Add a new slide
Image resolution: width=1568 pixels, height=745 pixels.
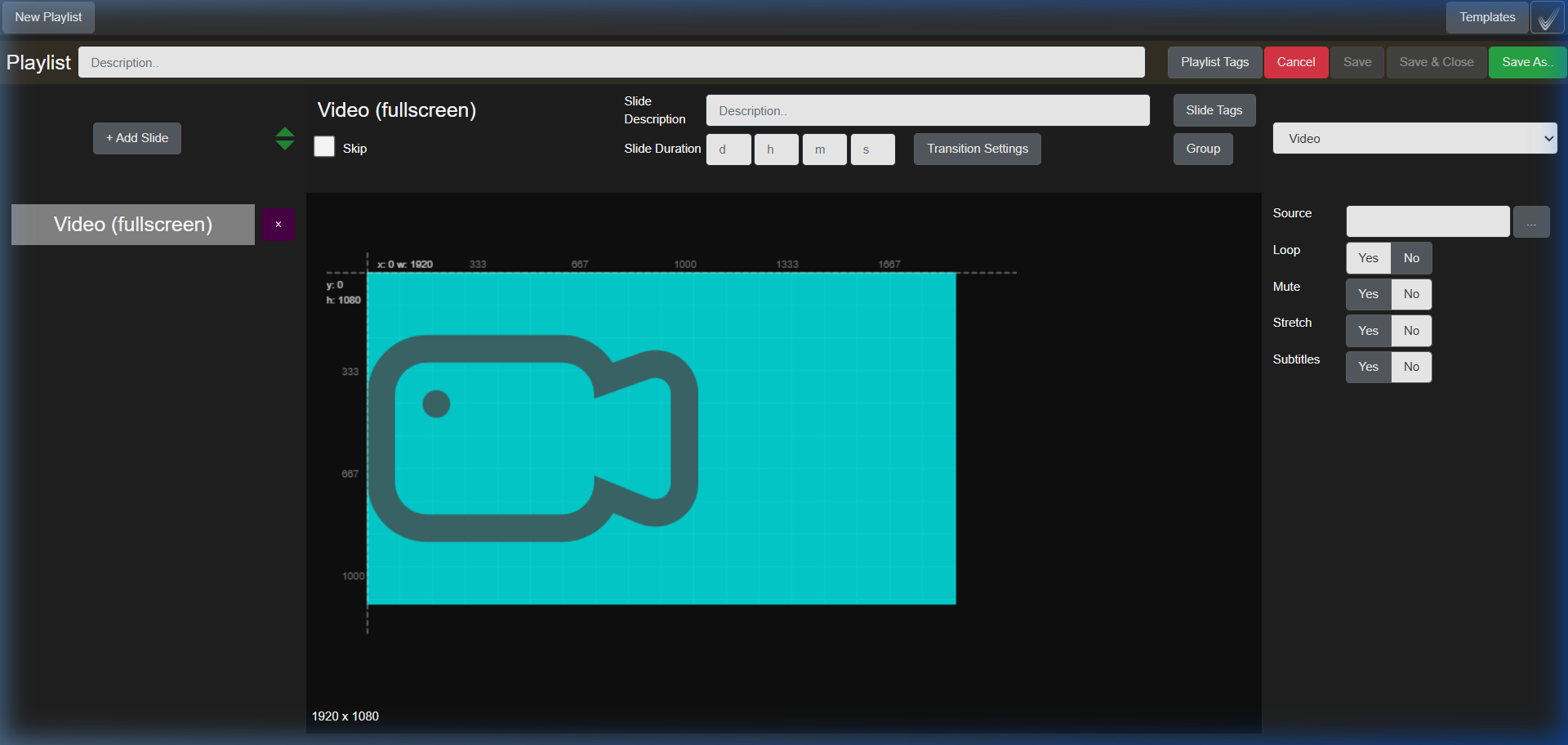[x=137, y=138]
